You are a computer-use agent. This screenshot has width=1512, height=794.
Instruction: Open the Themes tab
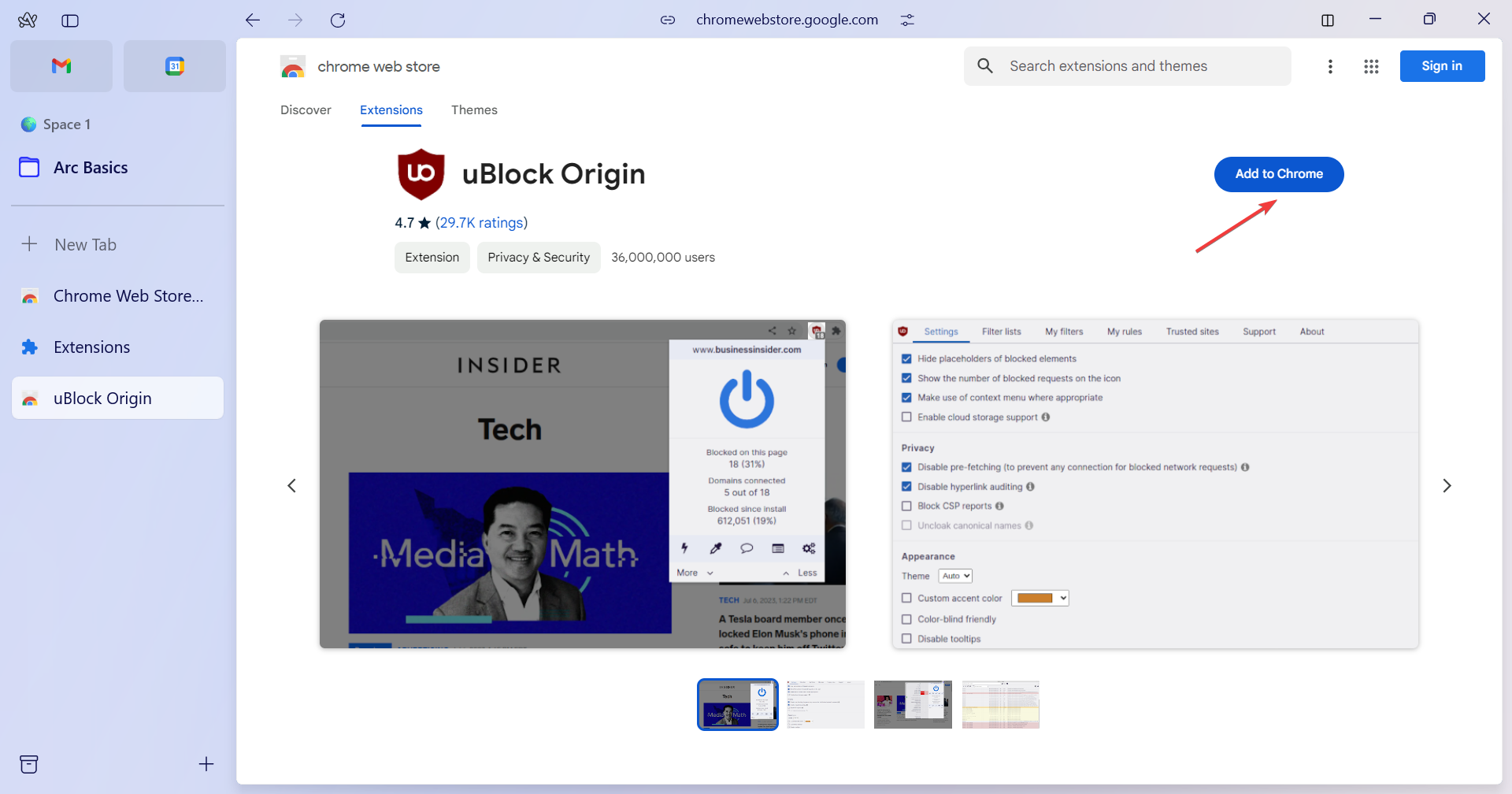tap(474, 110)
